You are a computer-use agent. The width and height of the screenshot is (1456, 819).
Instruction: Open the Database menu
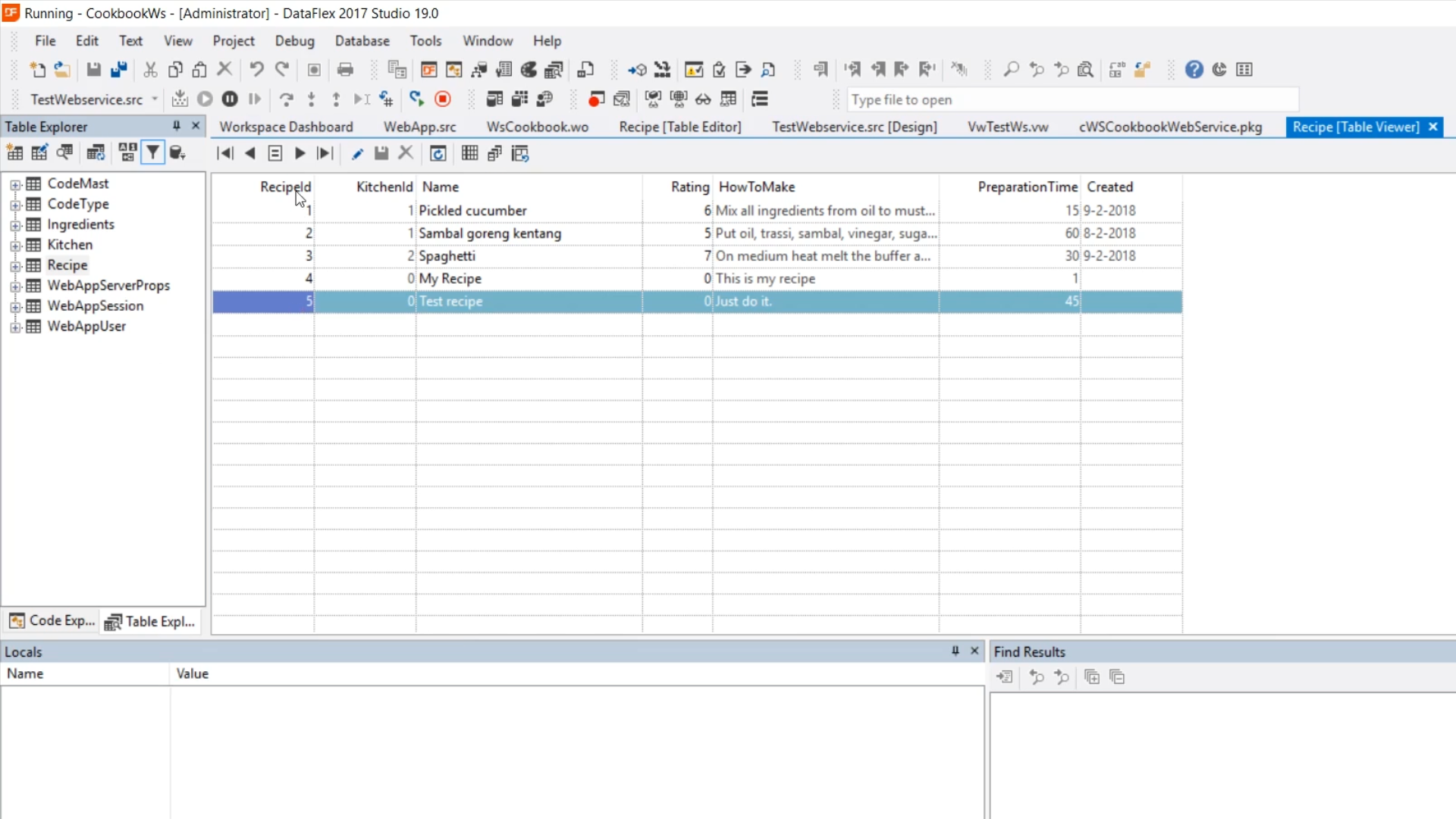362,41
